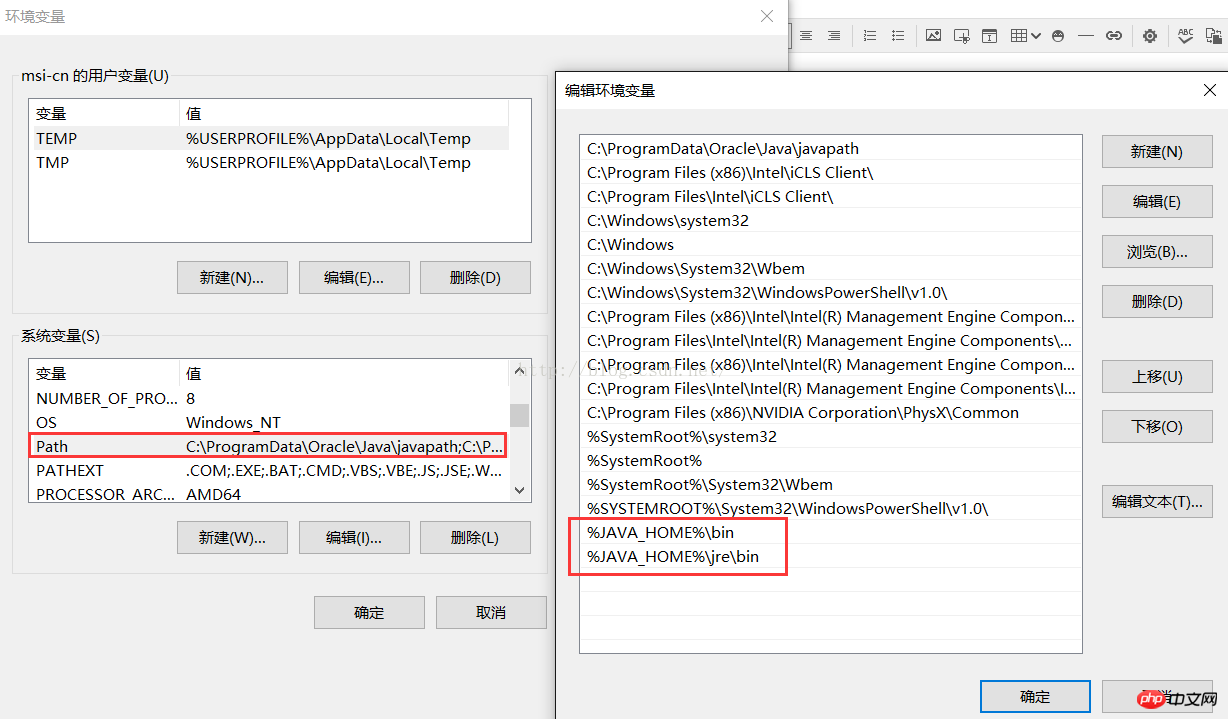1228x719 pixels.
Task: Click 浏览(B)... button
Action: point(1157,252)
